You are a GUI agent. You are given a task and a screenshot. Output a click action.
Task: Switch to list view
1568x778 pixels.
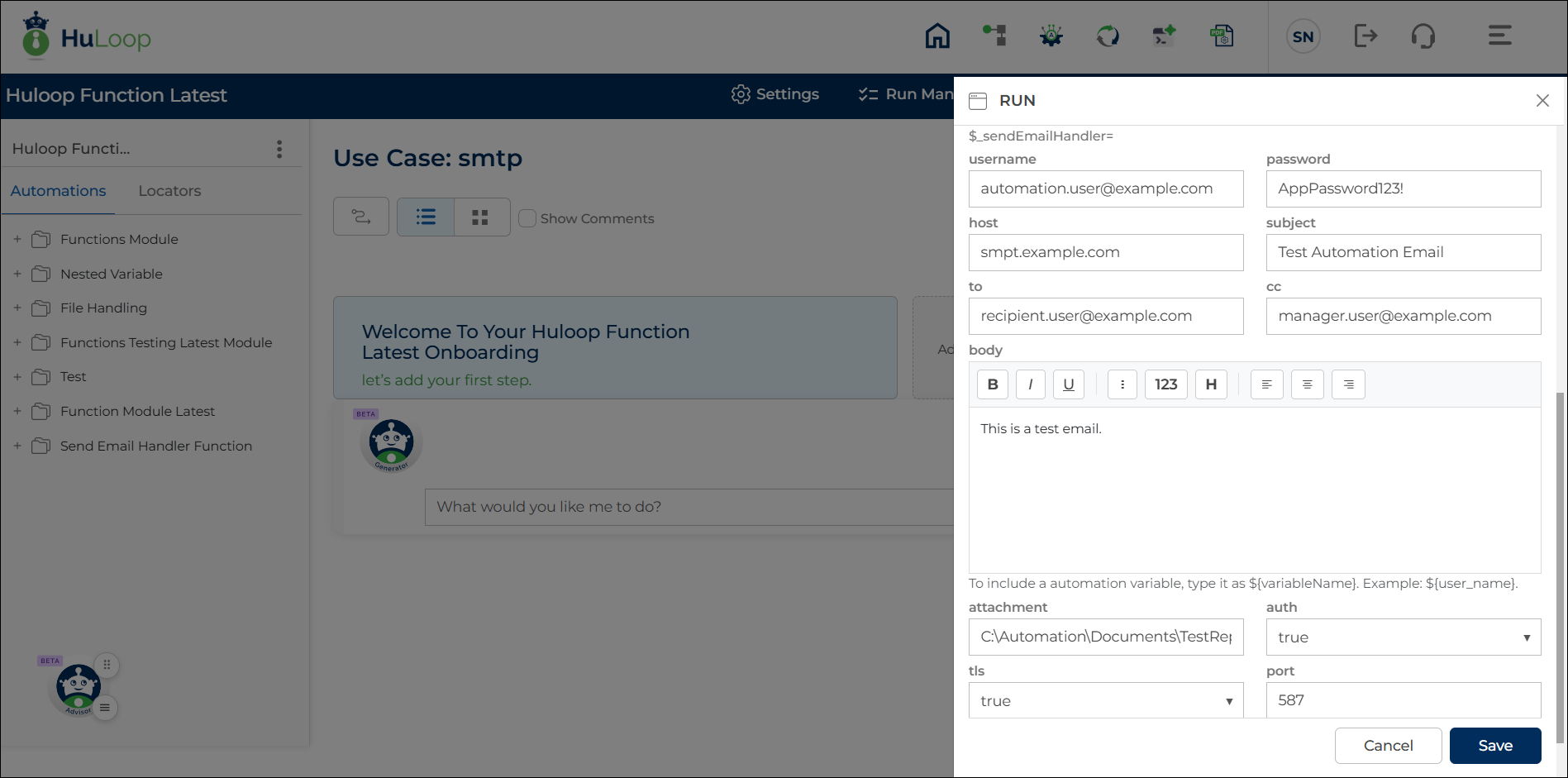(426, 217)
